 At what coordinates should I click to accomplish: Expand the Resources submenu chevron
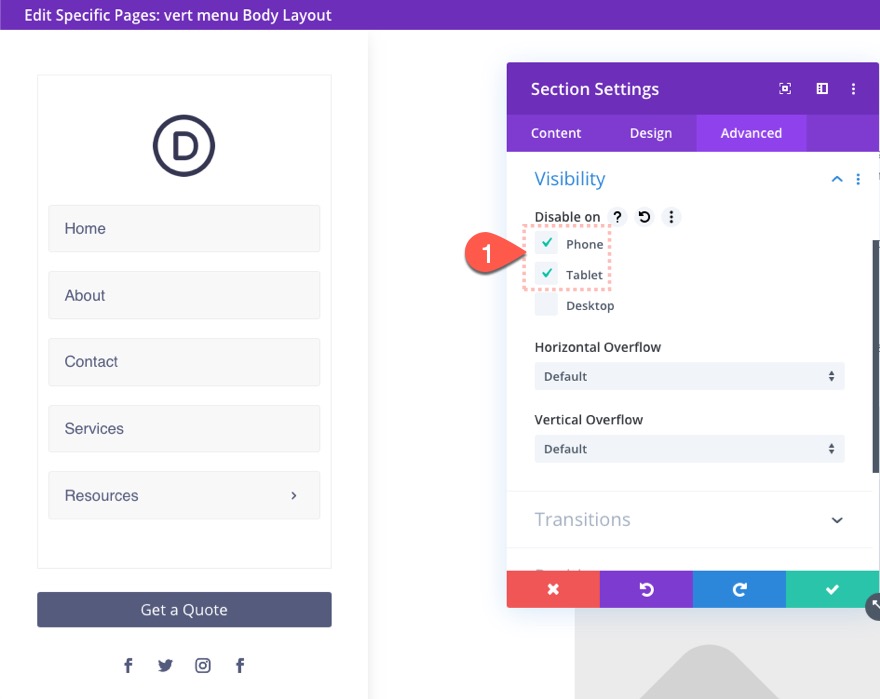pos(293,494)
